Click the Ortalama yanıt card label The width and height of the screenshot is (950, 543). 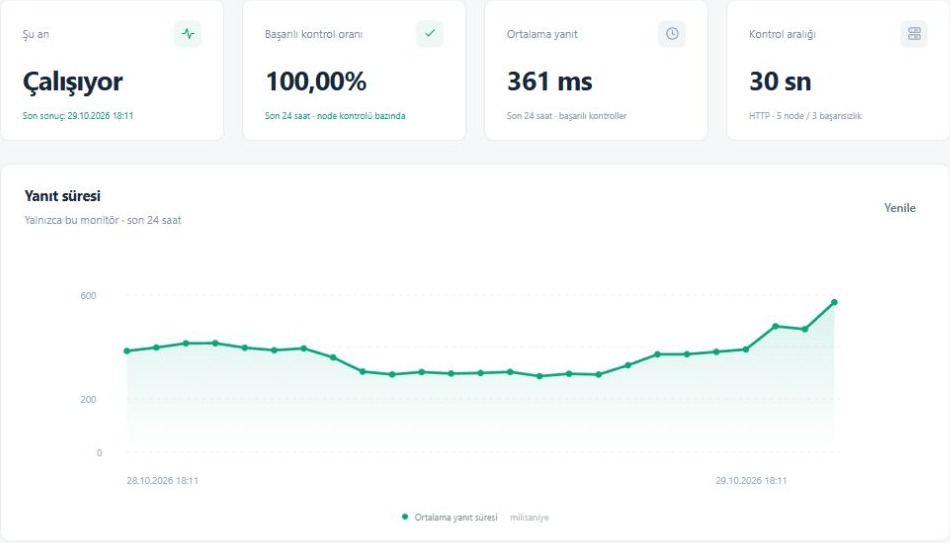[542, 34]
